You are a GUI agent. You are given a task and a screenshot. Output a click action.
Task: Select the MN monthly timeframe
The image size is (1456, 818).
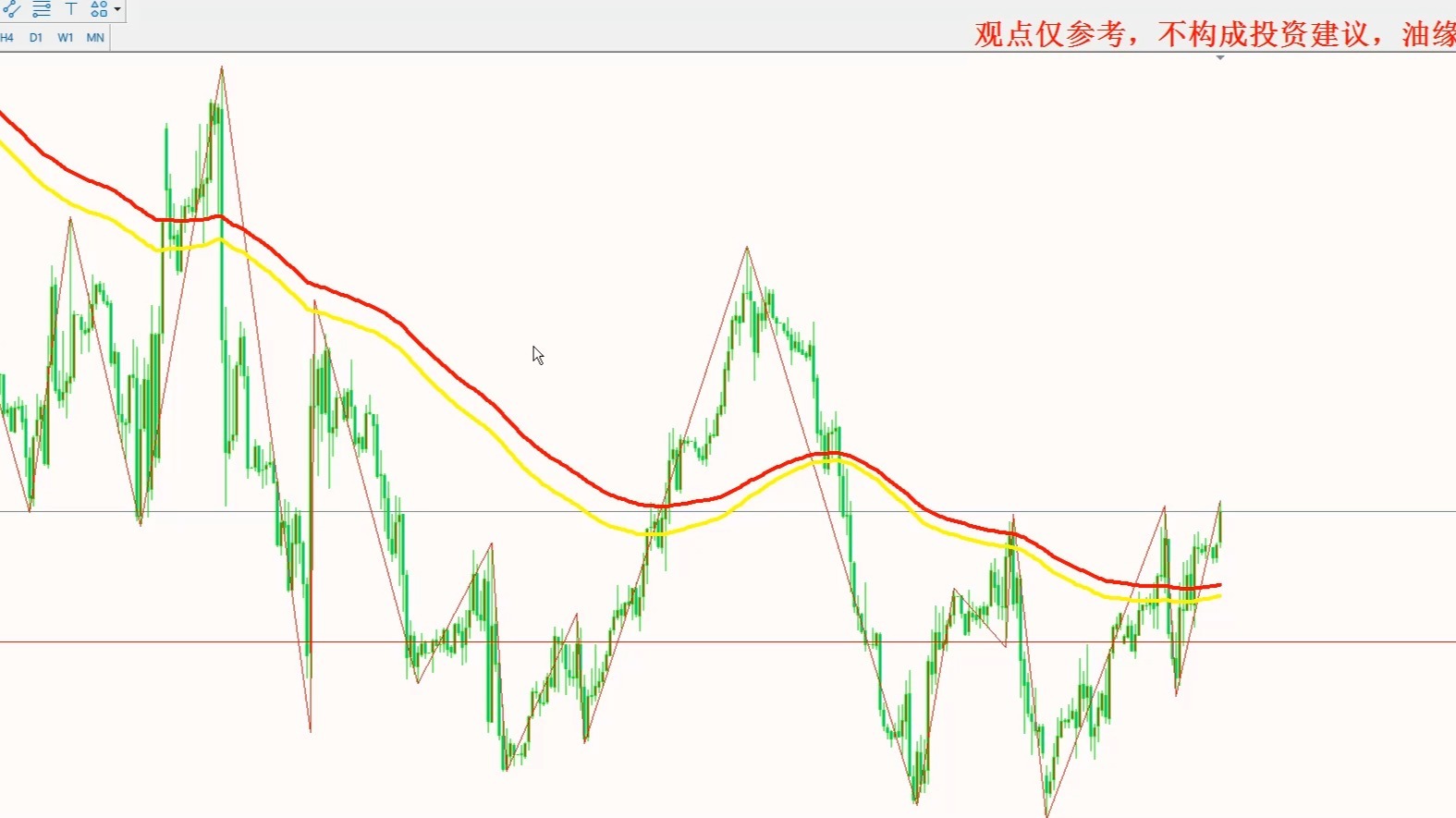(x=95, y=38)
